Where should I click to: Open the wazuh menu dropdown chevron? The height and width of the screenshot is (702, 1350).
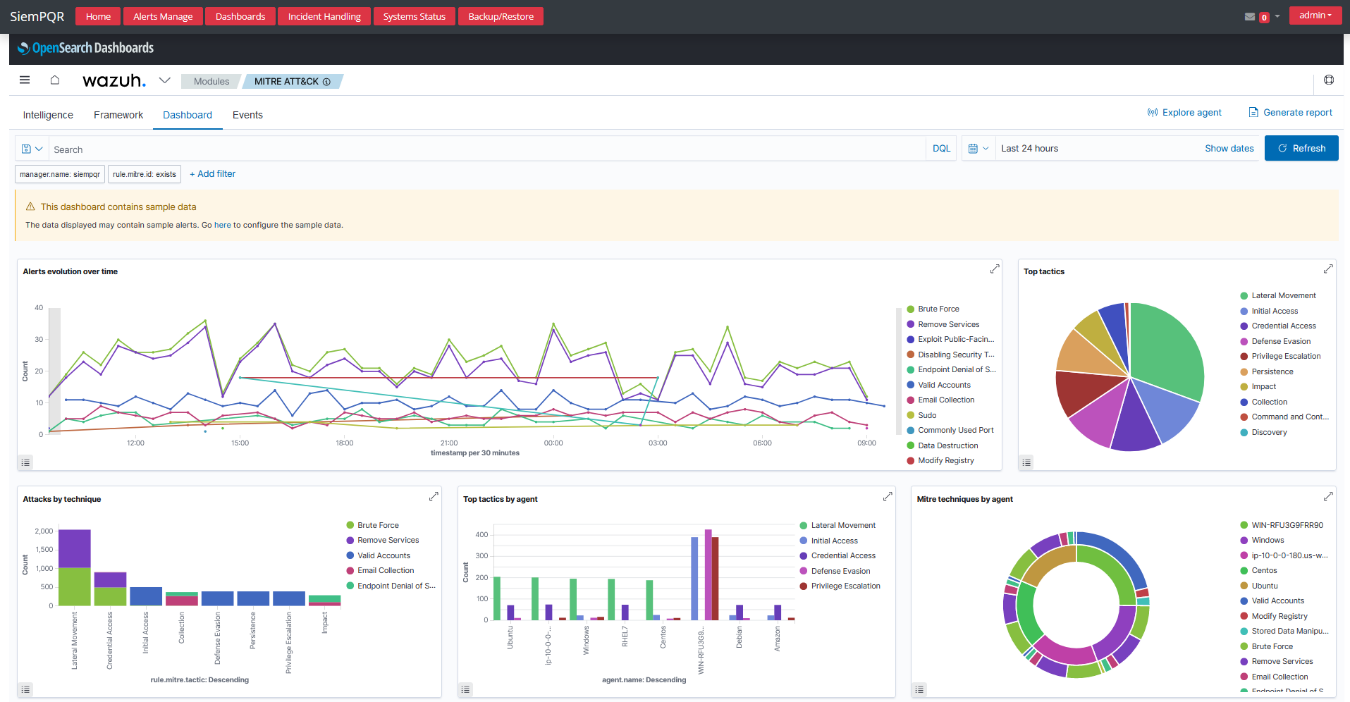[x=165, y=80]
